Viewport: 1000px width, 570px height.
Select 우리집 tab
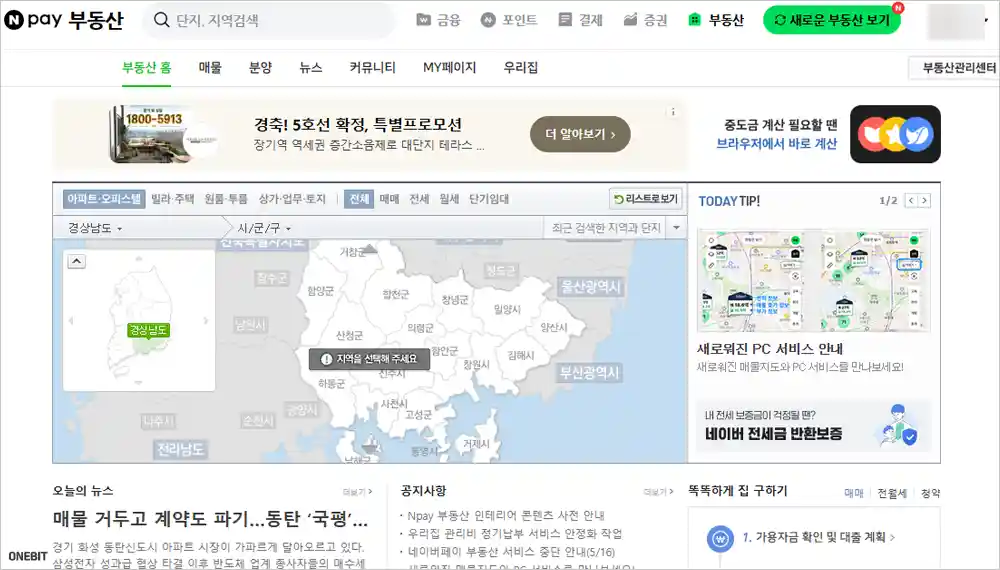coord(520,68)
